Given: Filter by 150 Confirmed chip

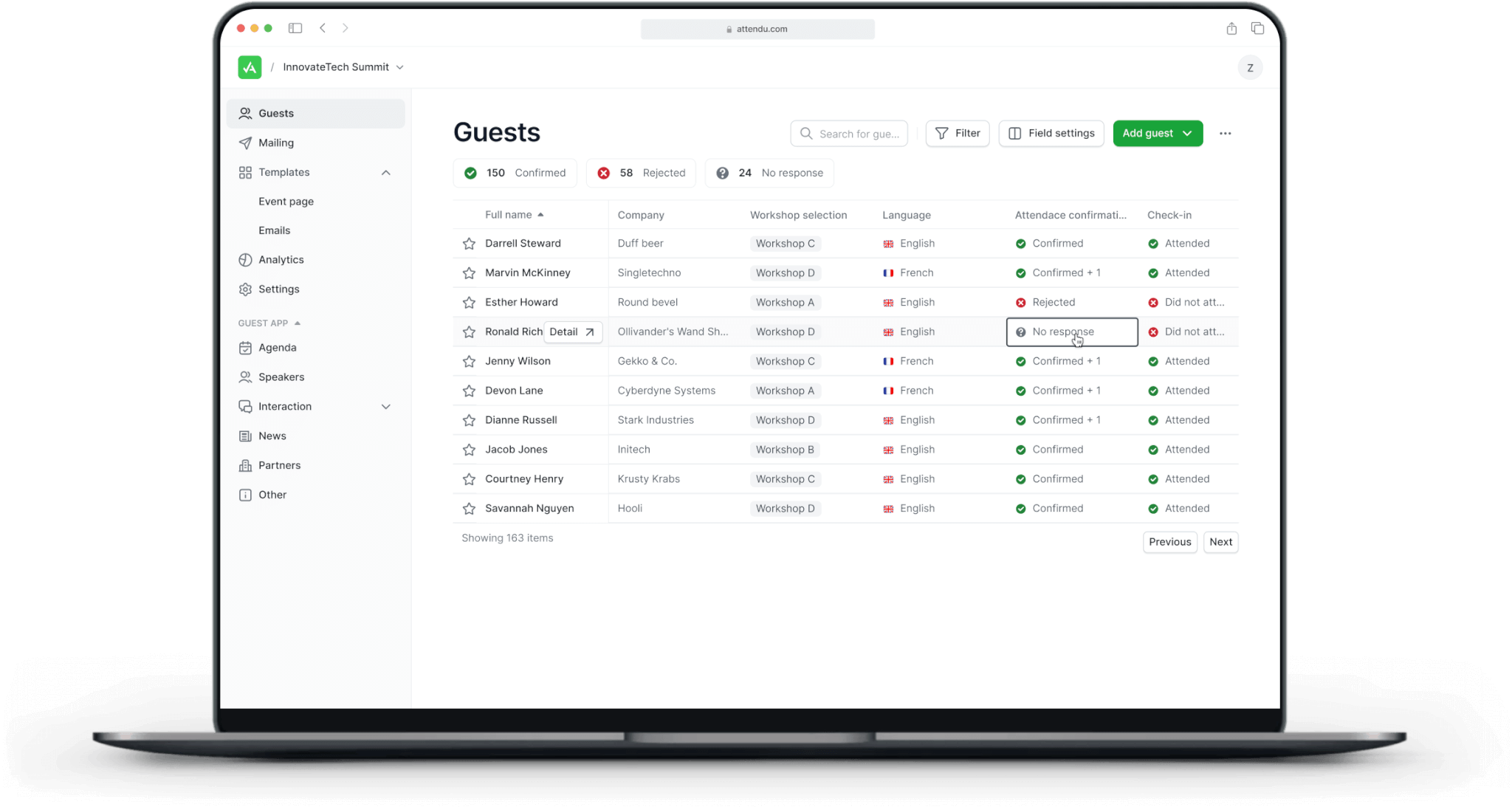Looking at the screenshot, I should [x=515, y=173].
